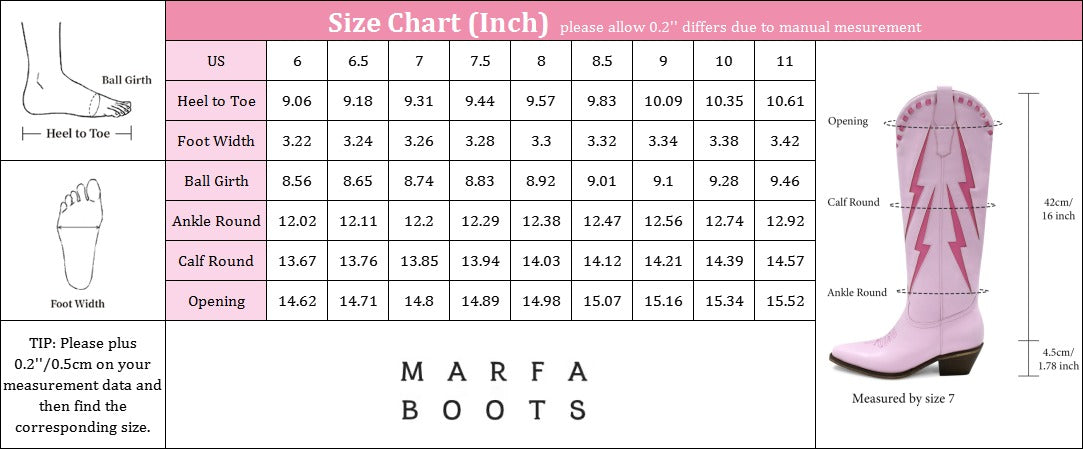
Task: Click the 42cm/16 inch shaft height label
Action: point(1056,207)
